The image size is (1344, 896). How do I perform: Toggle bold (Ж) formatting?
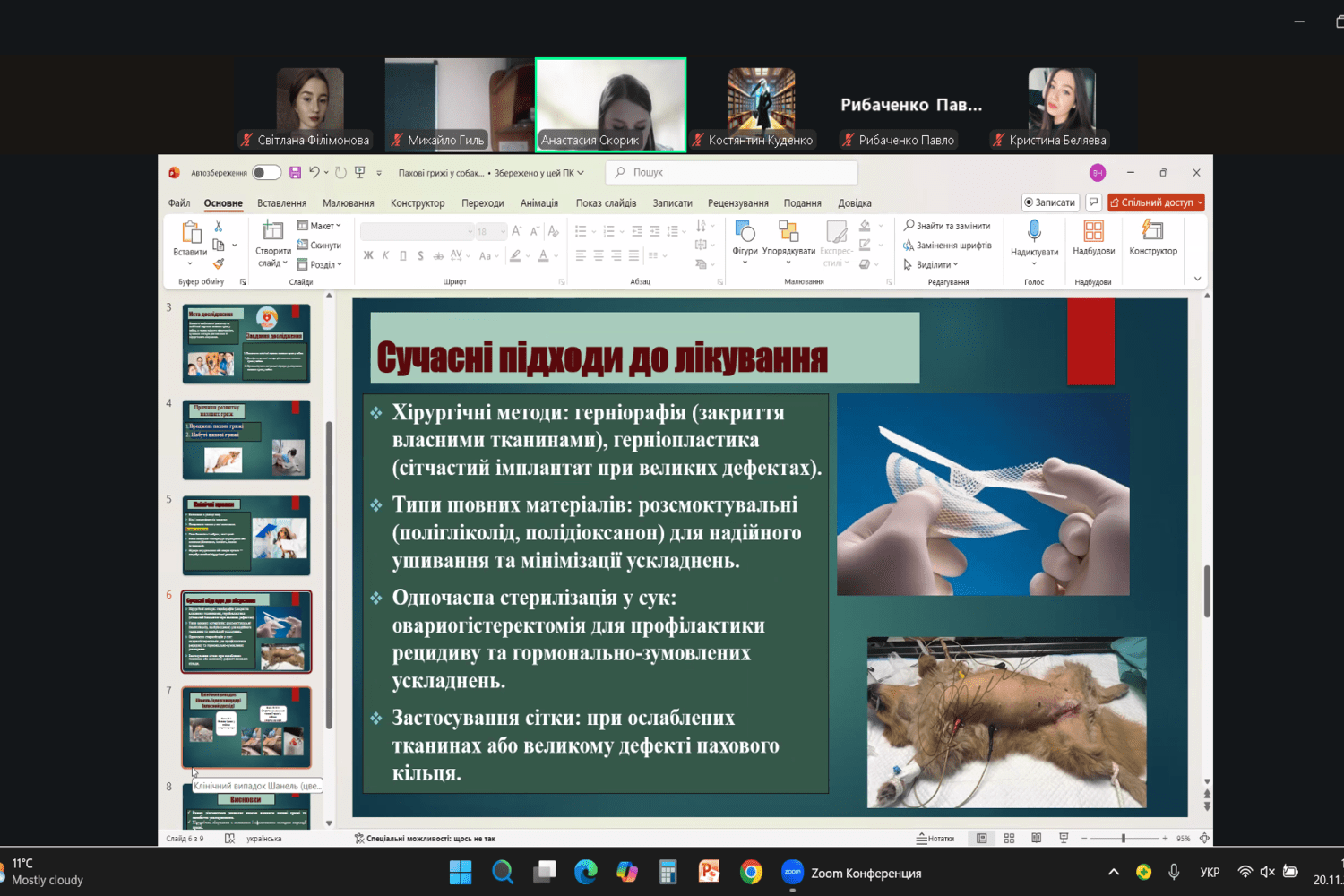[x=369, y=255]
